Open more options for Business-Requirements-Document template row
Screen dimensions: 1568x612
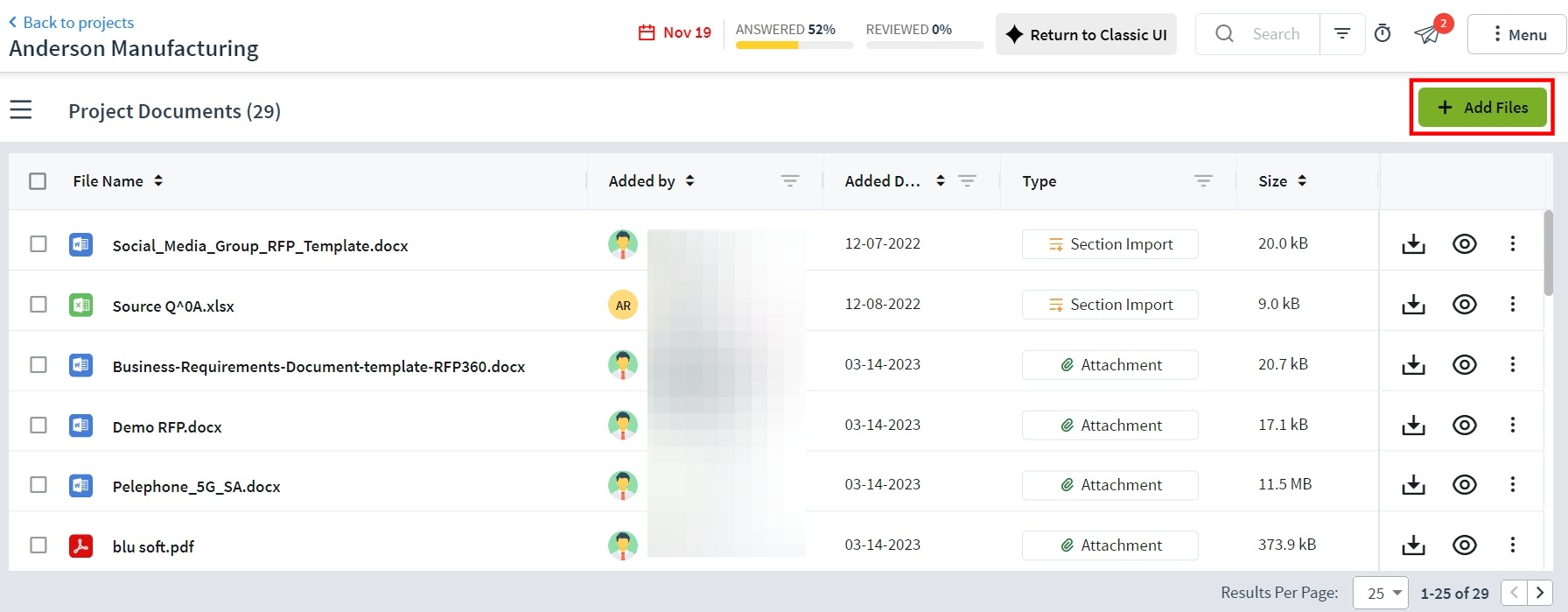click(x=1513, y=365)
